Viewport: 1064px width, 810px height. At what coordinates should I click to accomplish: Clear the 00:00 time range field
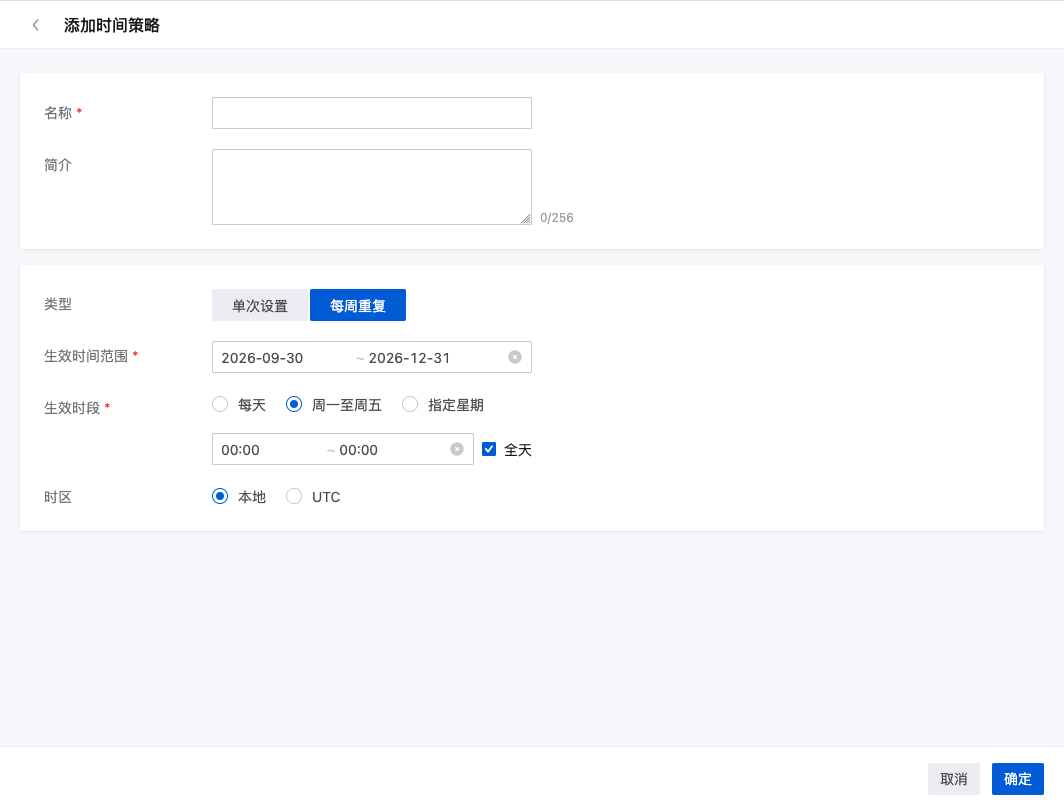point(457,449)
